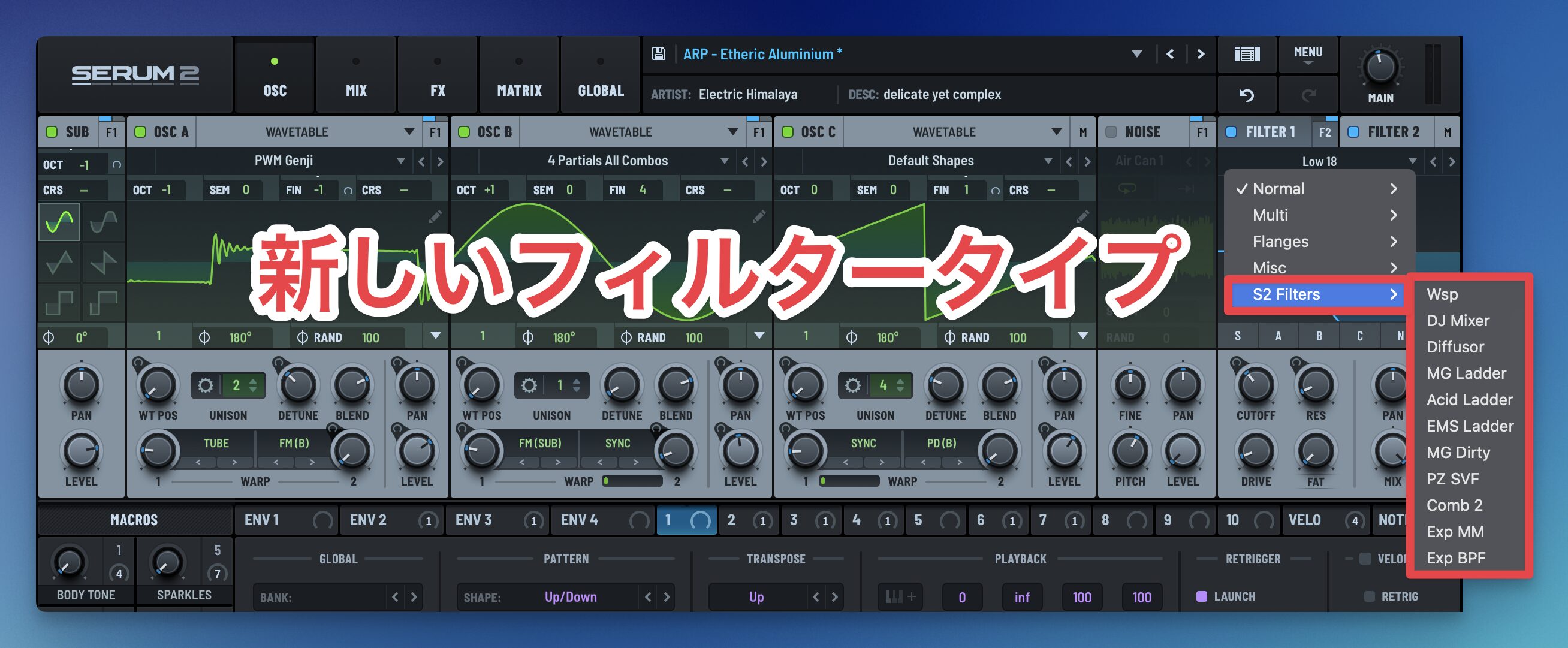Click OSC A phase icon at 180°

[x=204, y=337]
